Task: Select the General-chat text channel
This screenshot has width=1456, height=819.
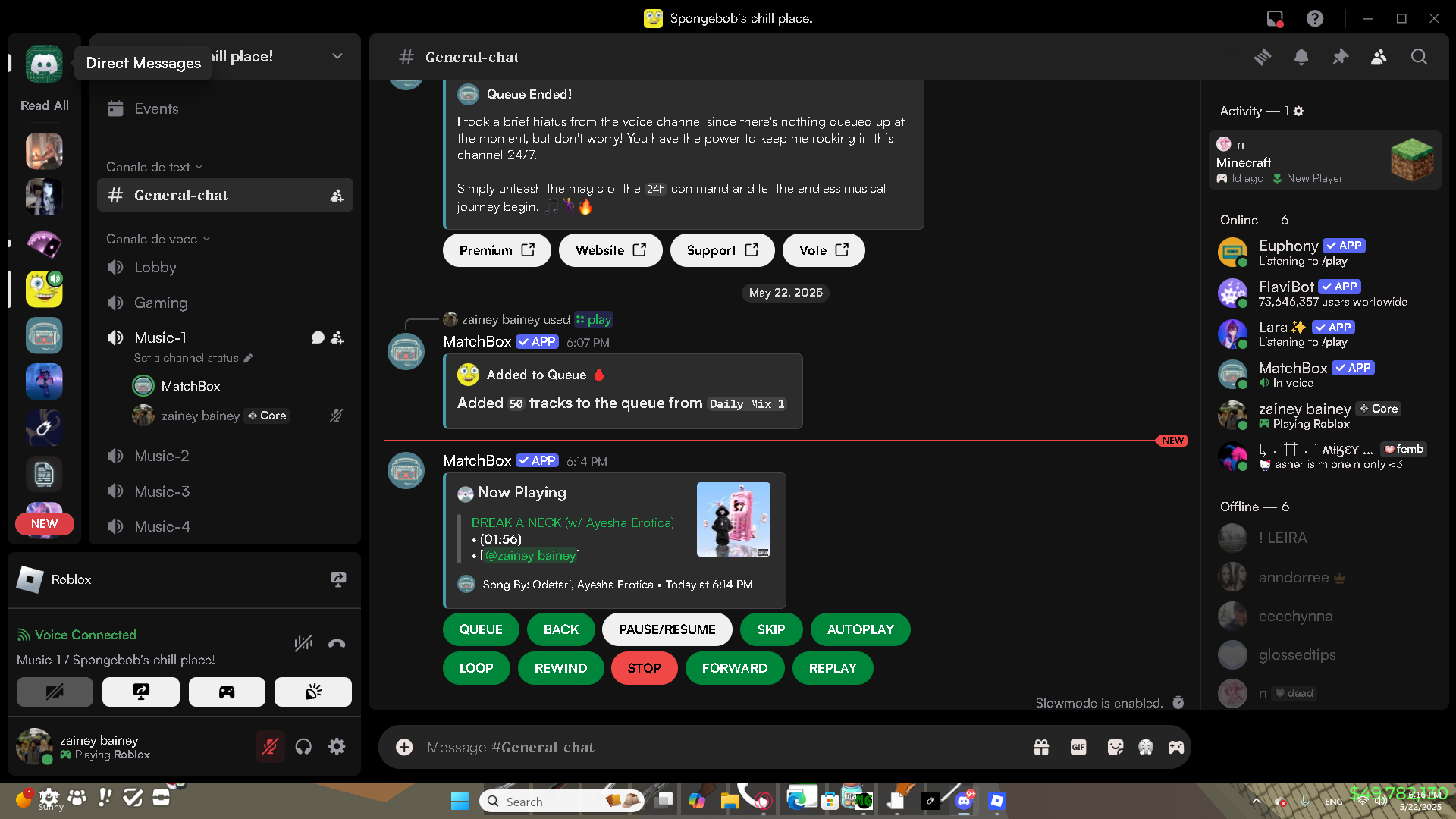Action: [225, 196]
